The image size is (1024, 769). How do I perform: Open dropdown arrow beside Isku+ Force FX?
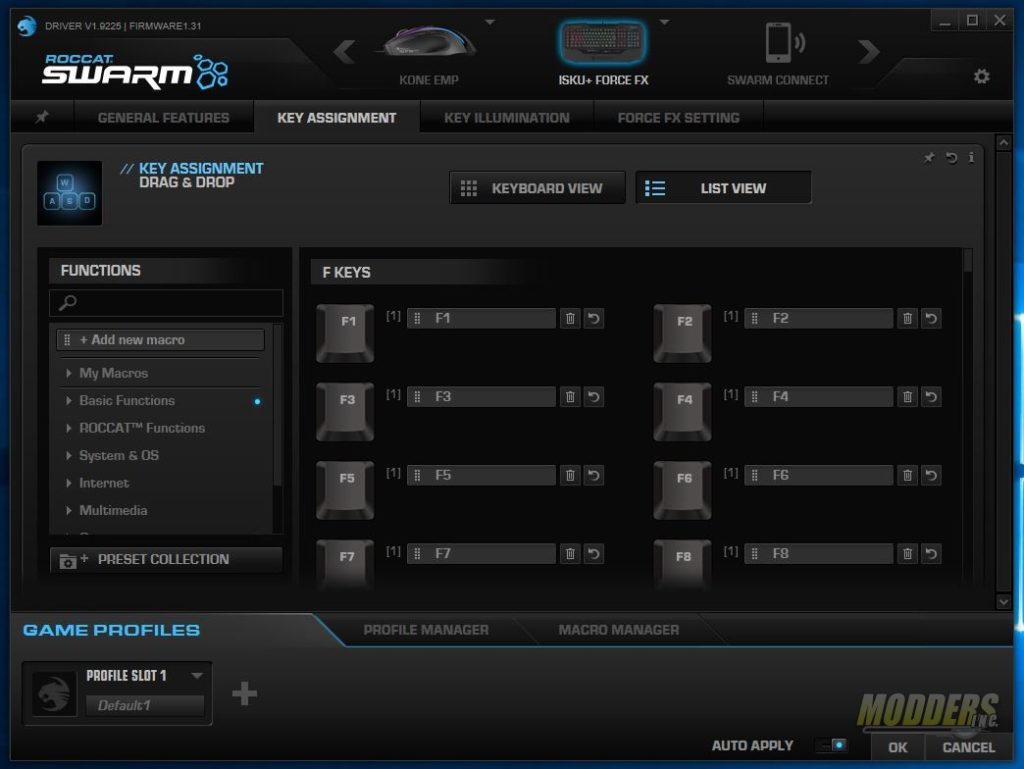point(664,22)
